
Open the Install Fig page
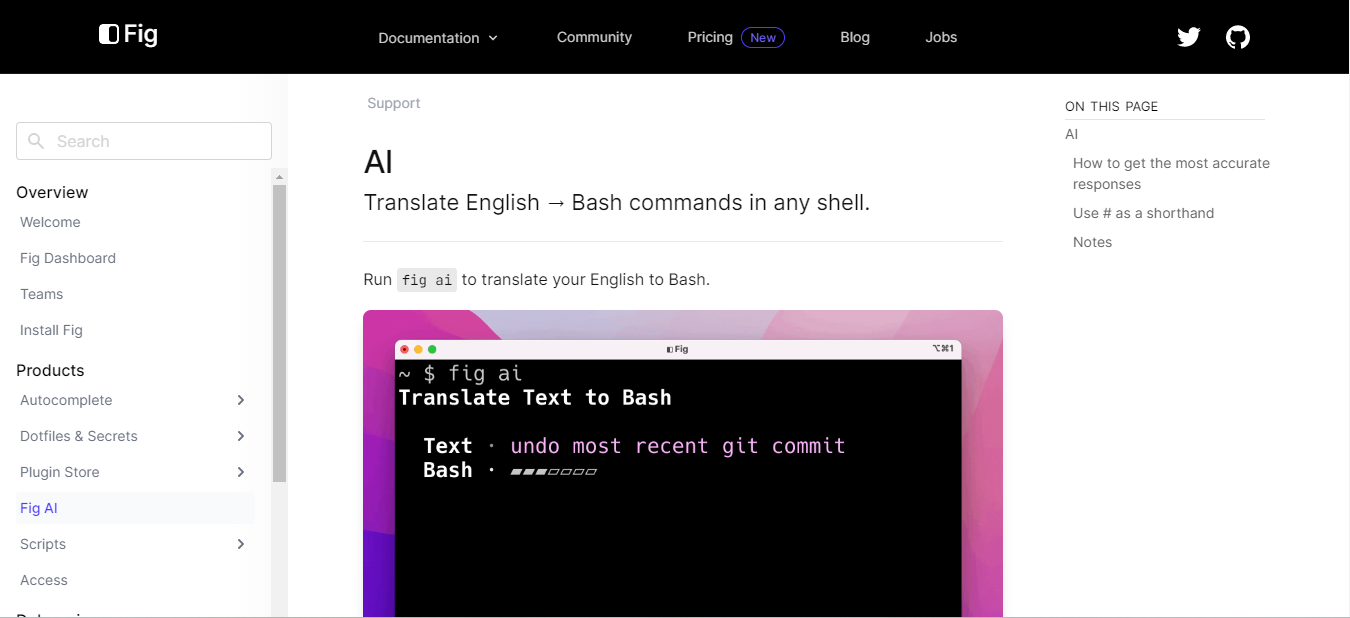coord(51,330)
